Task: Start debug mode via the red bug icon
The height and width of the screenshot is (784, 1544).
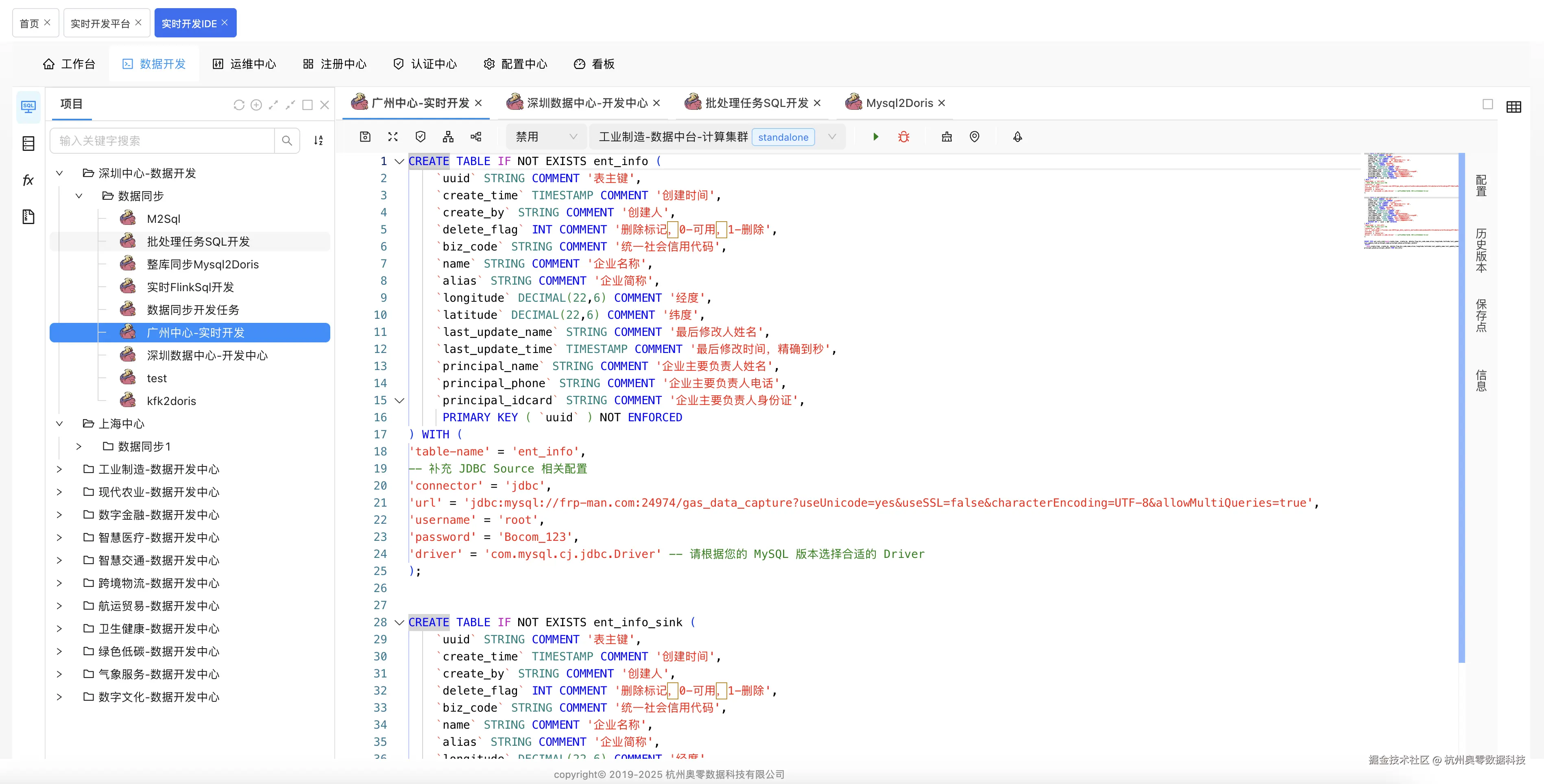Action: [x=903, y=137]
